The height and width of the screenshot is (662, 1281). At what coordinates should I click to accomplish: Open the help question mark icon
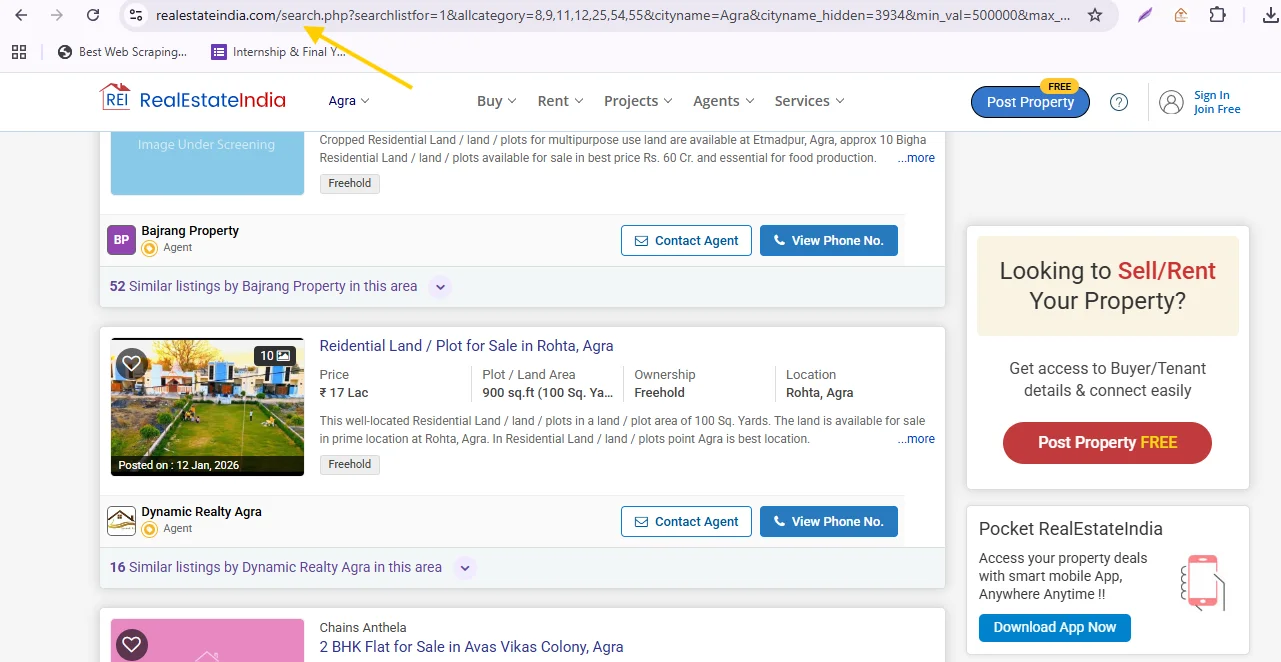[x=1118, y=101]
